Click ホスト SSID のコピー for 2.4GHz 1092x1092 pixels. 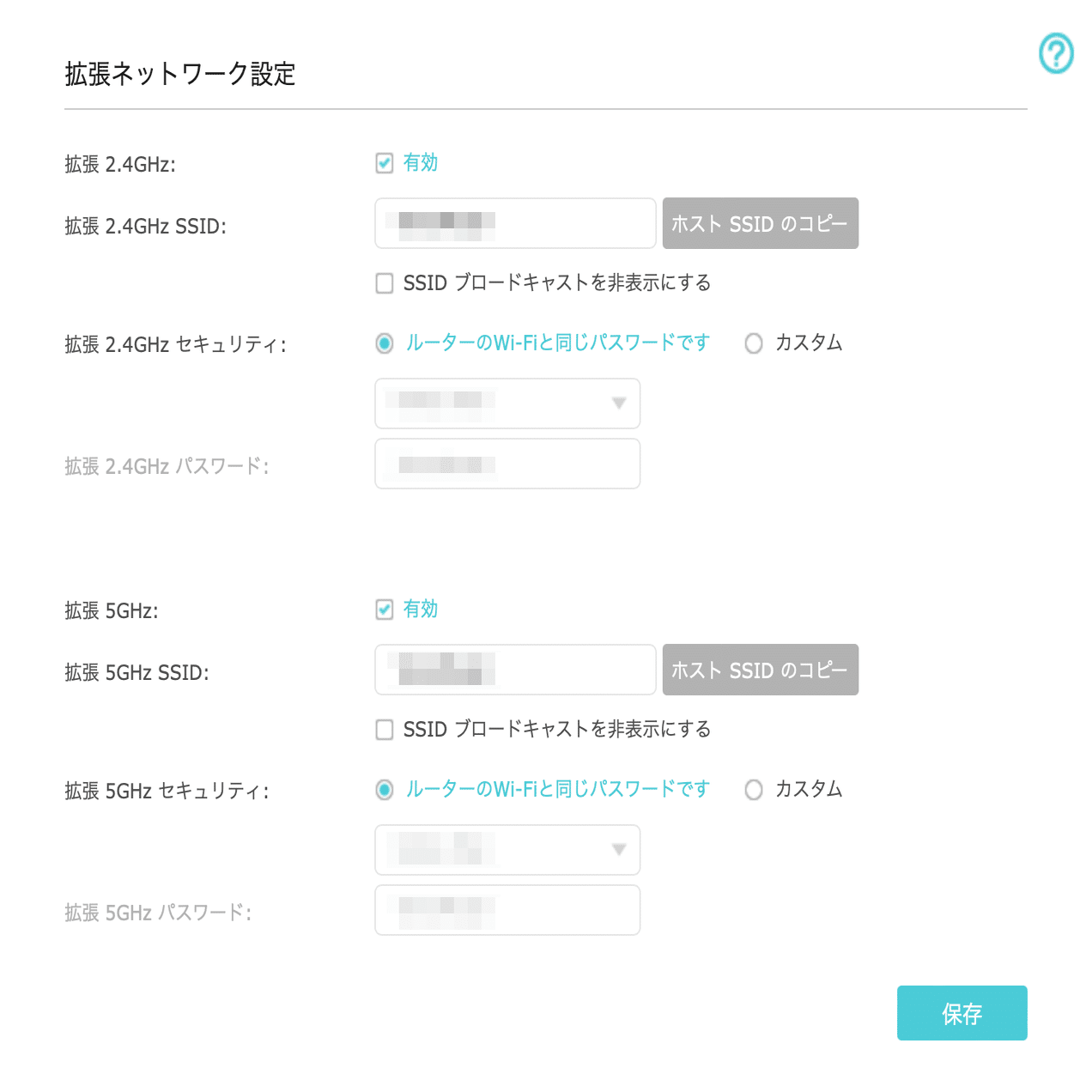pyautogui.click(x=761, y=223)
